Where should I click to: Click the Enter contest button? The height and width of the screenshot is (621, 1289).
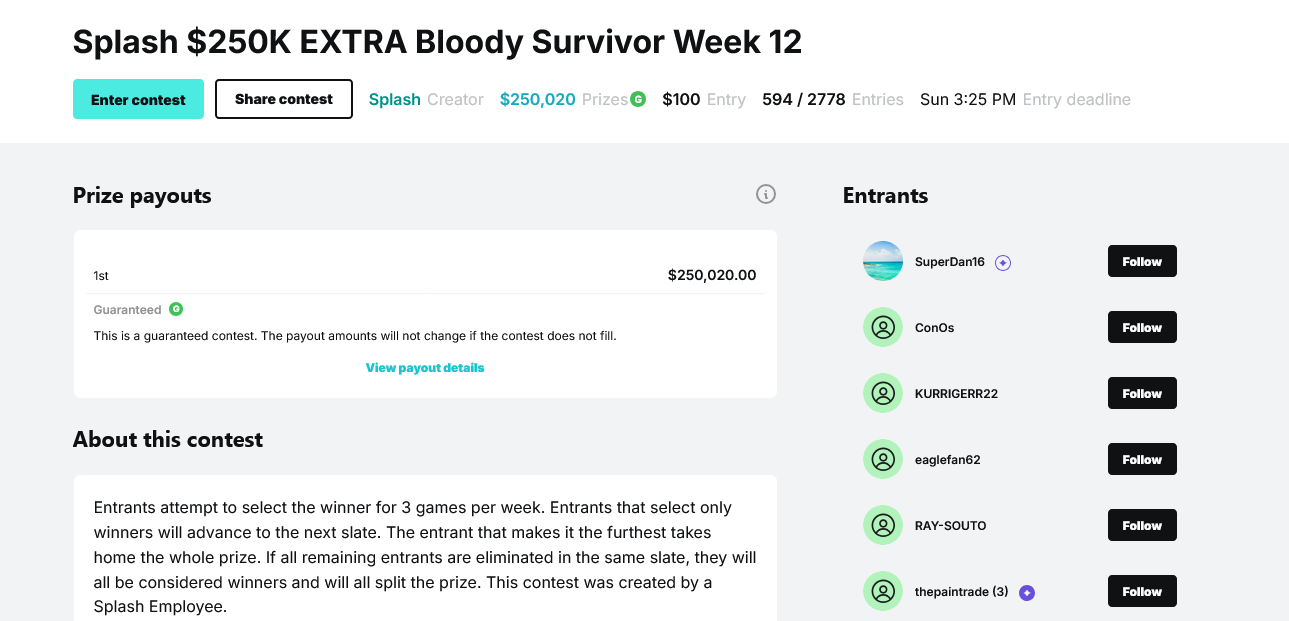click(138, 99)
